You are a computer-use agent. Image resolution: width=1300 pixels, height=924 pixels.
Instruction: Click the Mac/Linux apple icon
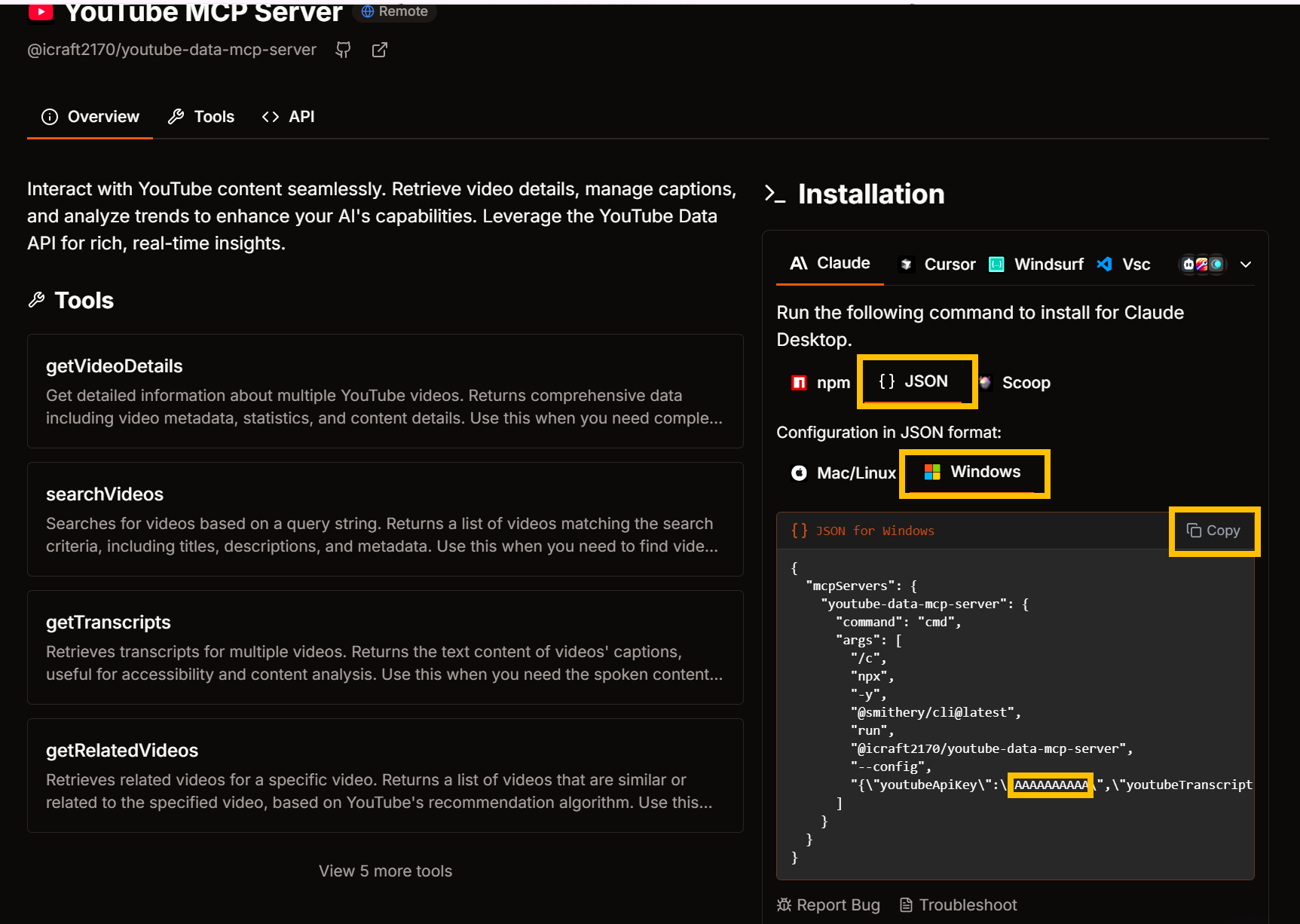click(x=799, y=473)
